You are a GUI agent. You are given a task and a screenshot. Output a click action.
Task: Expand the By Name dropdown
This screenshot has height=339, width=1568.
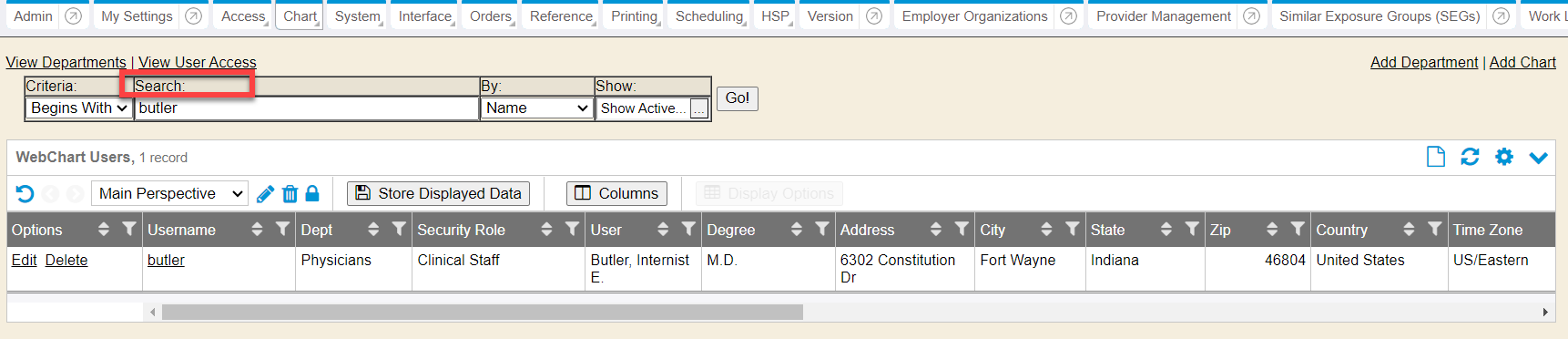click(537, 108)
